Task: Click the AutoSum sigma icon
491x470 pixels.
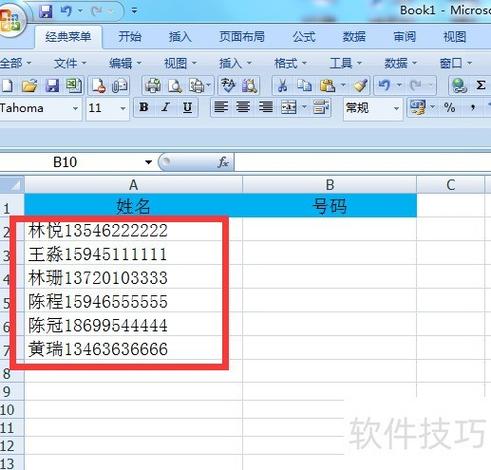Action: click(481, 86)
